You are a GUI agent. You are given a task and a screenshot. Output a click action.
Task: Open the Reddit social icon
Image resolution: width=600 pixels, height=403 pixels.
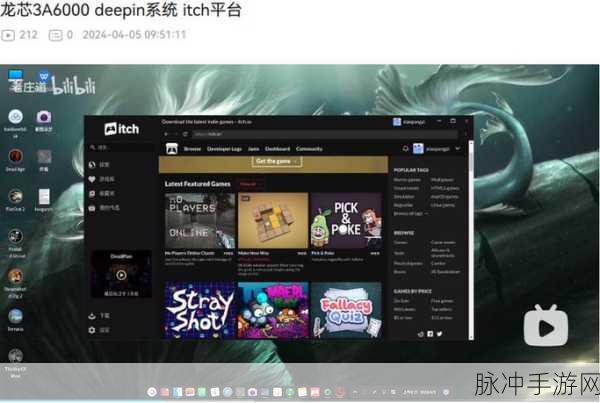point(421,334)
